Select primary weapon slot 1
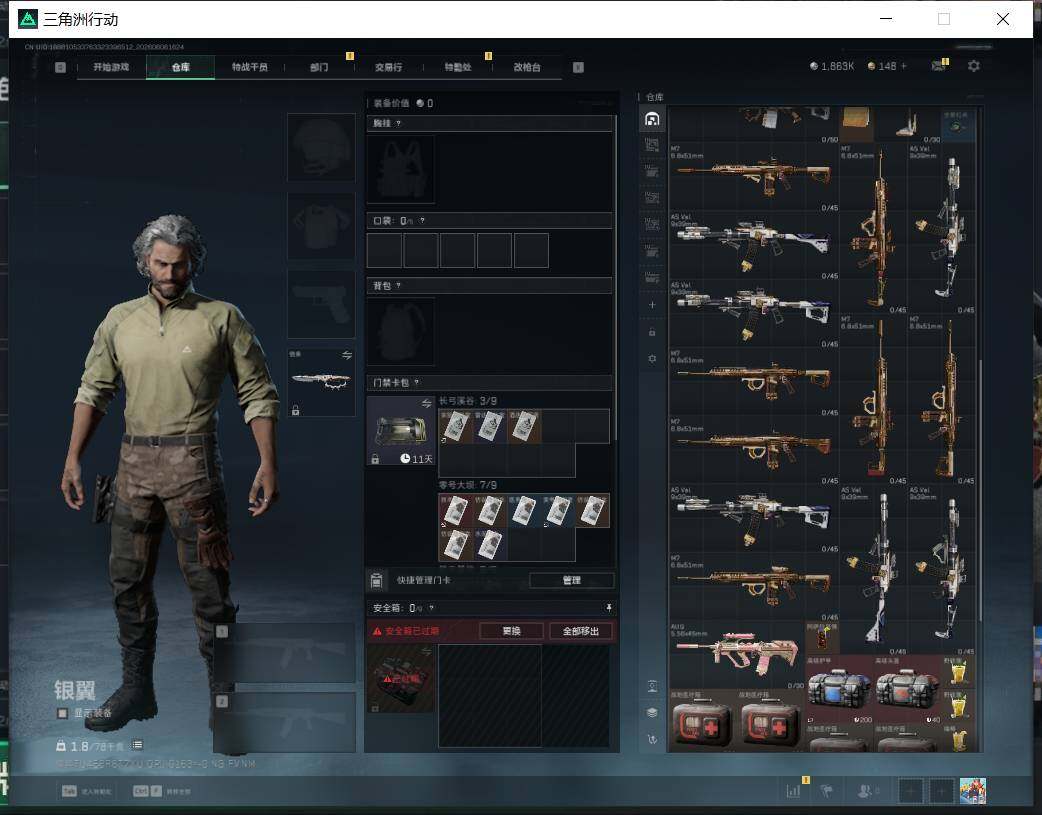The height and width of the screenshot is (815, 1042). pos(284,653)
